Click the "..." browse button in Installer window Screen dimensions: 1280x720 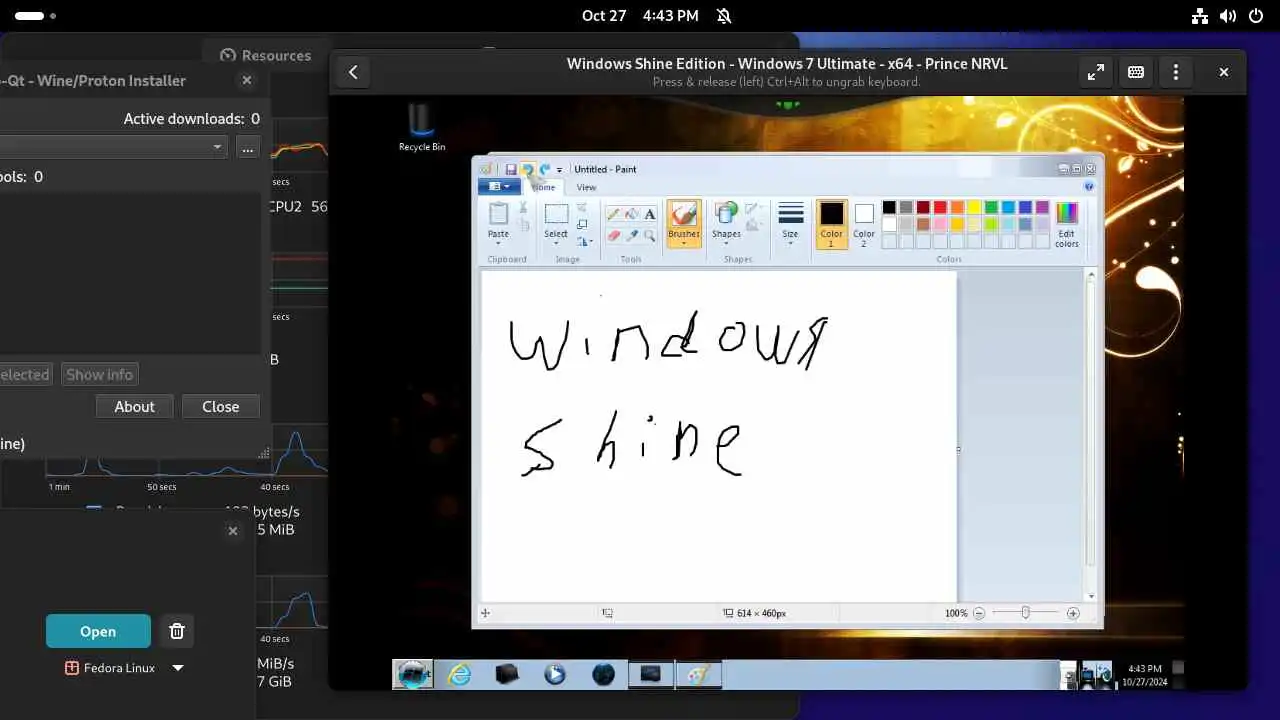(x=248, y=147)
